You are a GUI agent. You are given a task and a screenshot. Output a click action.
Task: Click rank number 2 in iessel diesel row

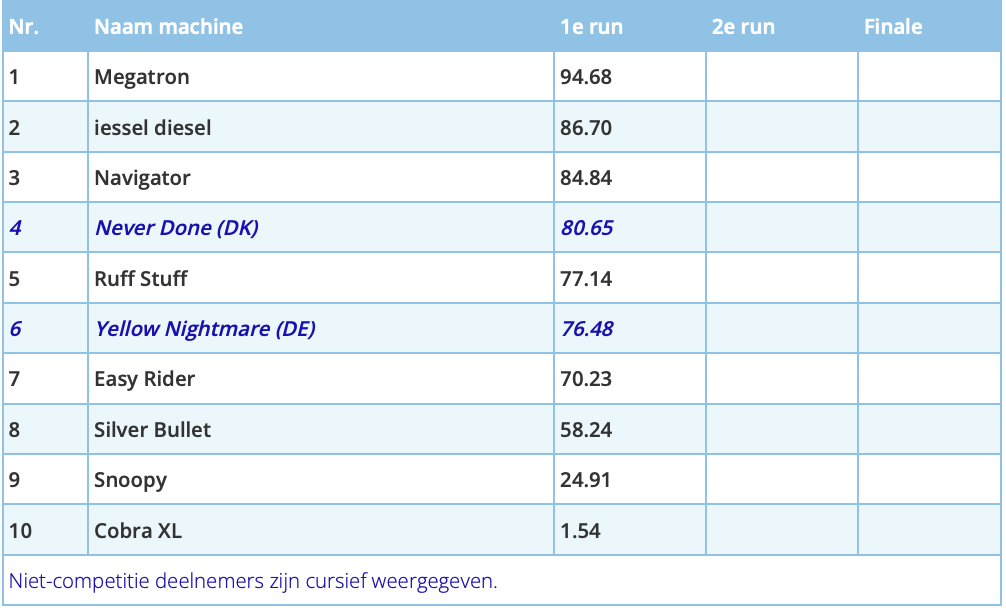click(x=14, y=128)
